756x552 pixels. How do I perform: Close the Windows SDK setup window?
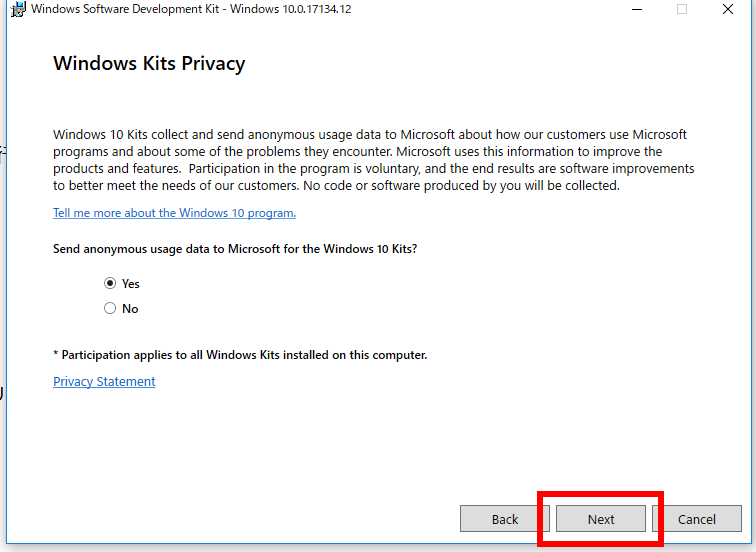point(728,9)
